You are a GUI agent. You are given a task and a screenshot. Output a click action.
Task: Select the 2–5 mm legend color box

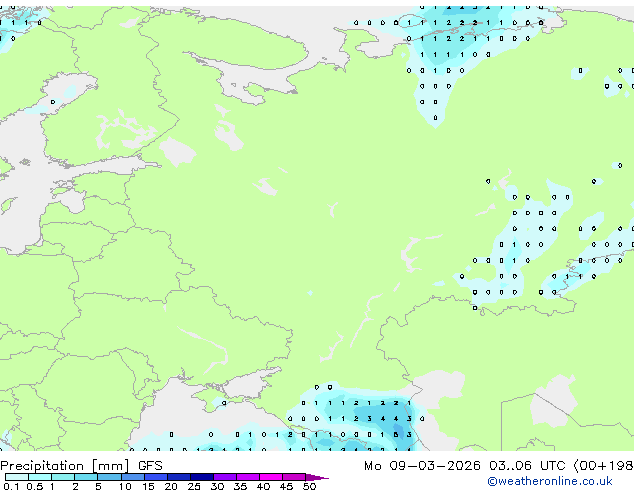click(86, 477)
